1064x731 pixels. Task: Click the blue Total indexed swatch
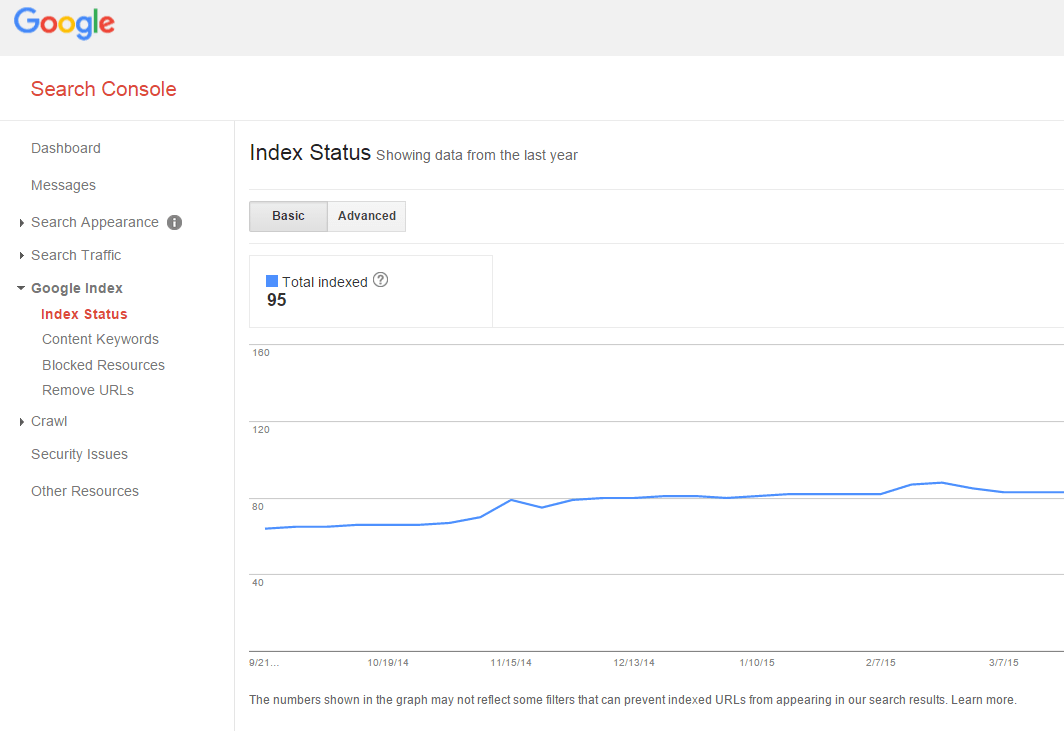(x=272, y=281)
